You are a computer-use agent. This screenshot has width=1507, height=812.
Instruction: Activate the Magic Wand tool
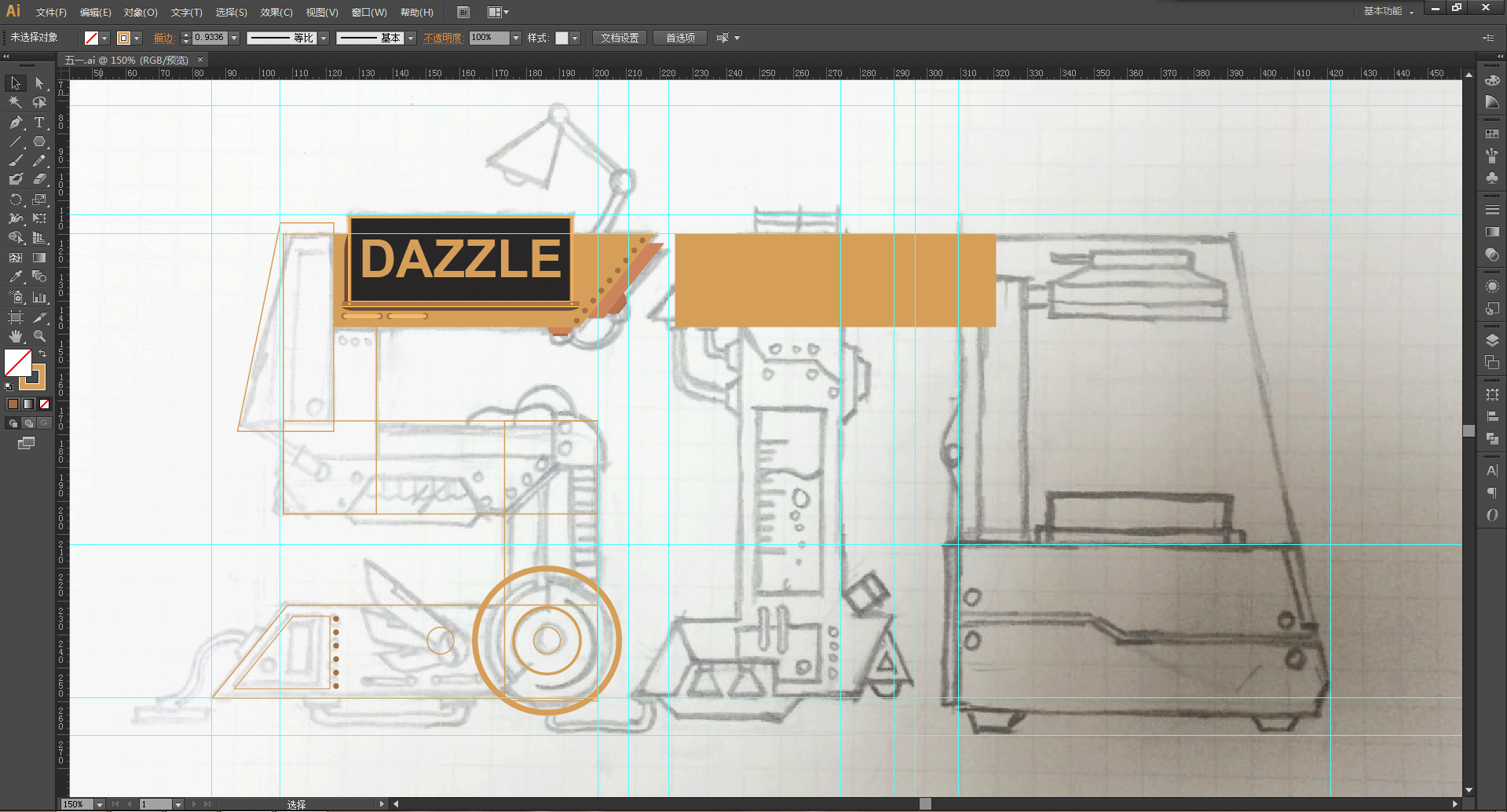(16, 102)
